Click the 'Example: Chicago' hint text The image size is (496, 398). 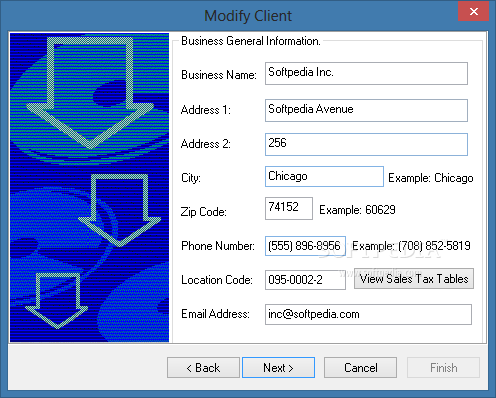(x=431, y=178)
